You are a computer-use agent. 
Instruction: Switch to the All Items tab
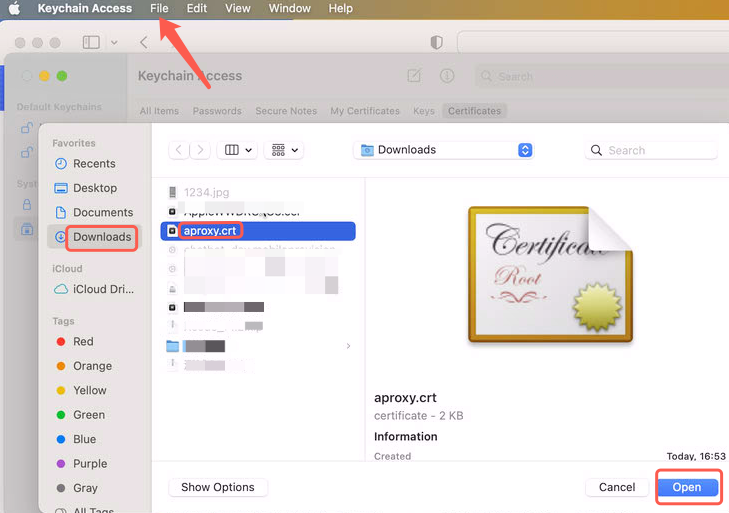(159, 111)
